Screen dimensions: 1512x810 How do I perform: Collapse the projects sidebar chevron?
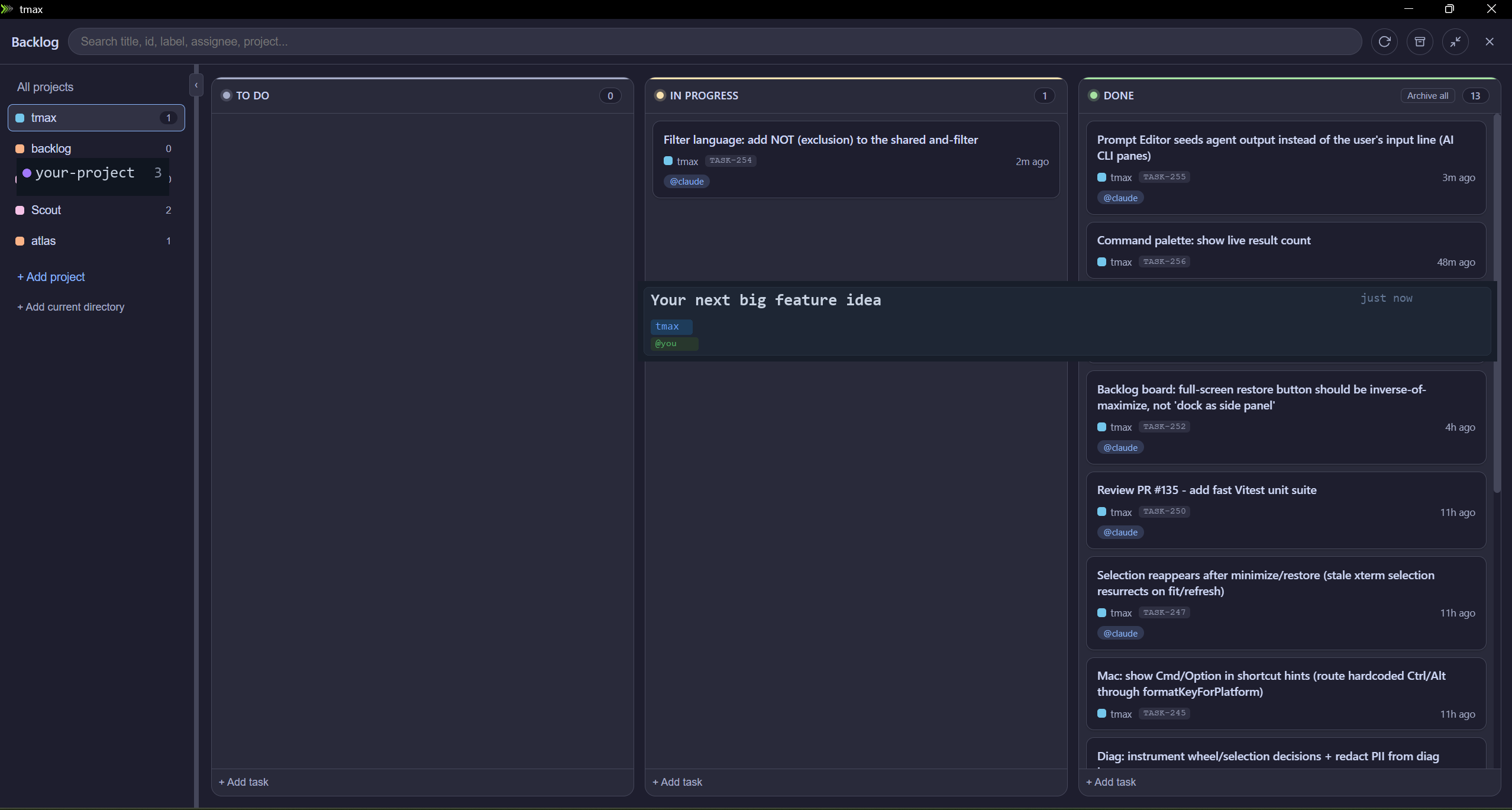click(x=196, y=85)
